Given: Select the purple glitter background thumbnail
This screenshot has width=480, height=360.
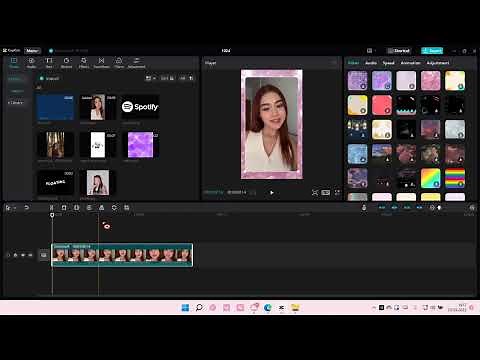Looking at the screenshot, I should [x=140, y=145].
